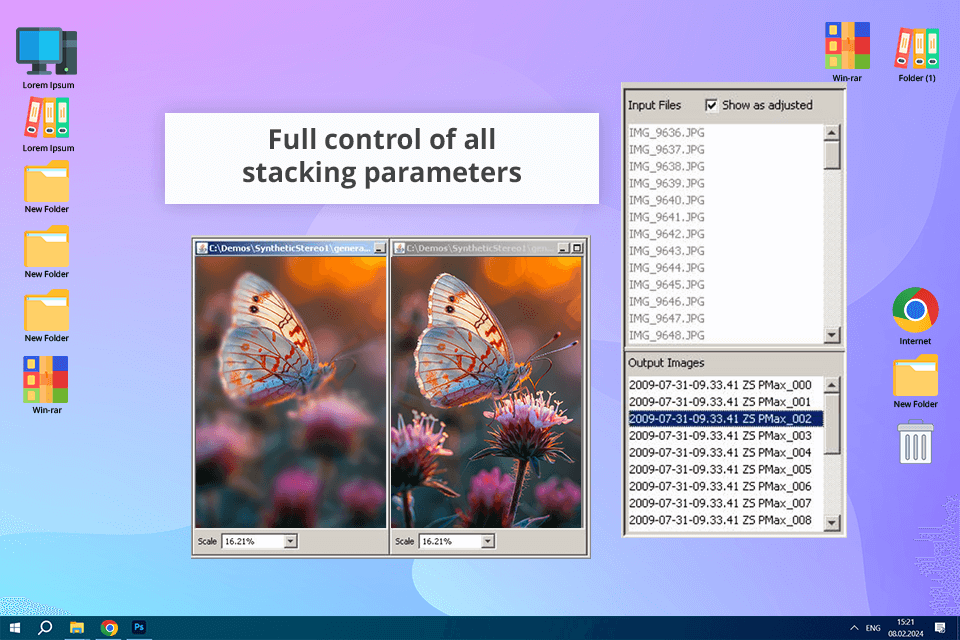The height and width of the screenshot is (640, 960).
Task: Maximize the right image window
Action: point(577,248)
